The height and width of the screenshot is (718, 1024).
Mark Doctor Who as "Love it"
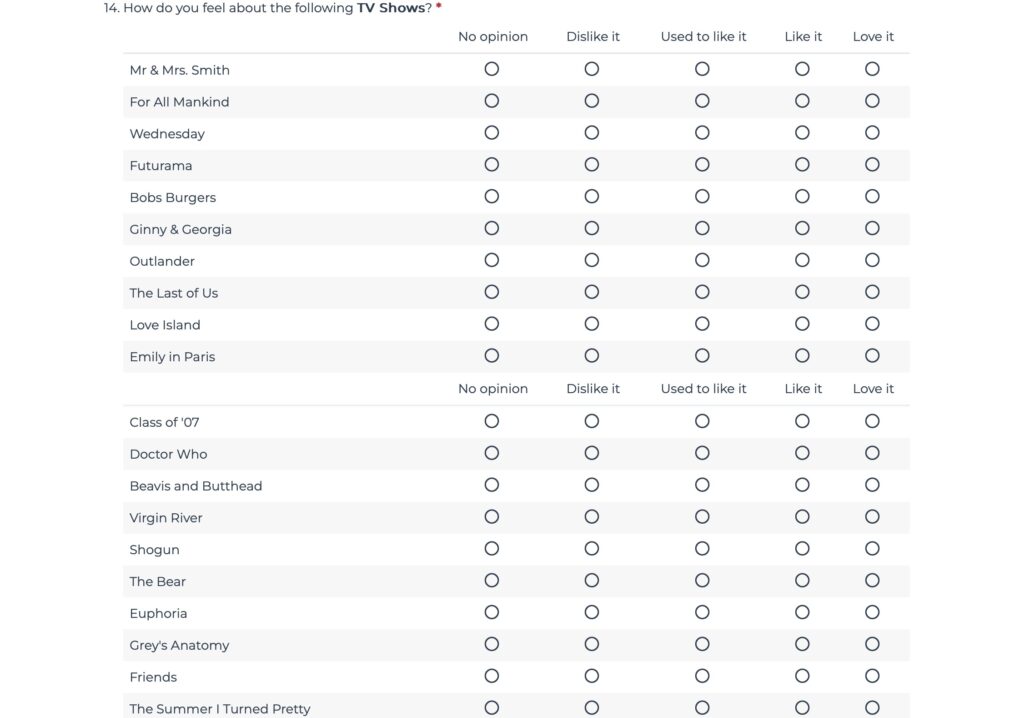coord(872,453)
